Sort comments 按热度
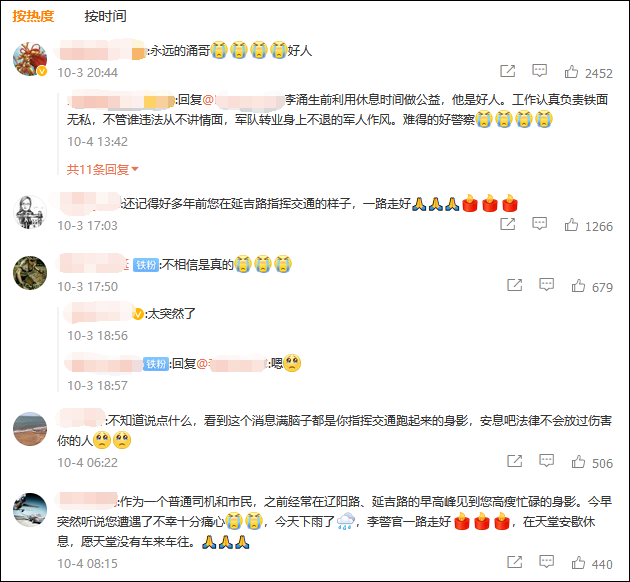 pos(33,16)
